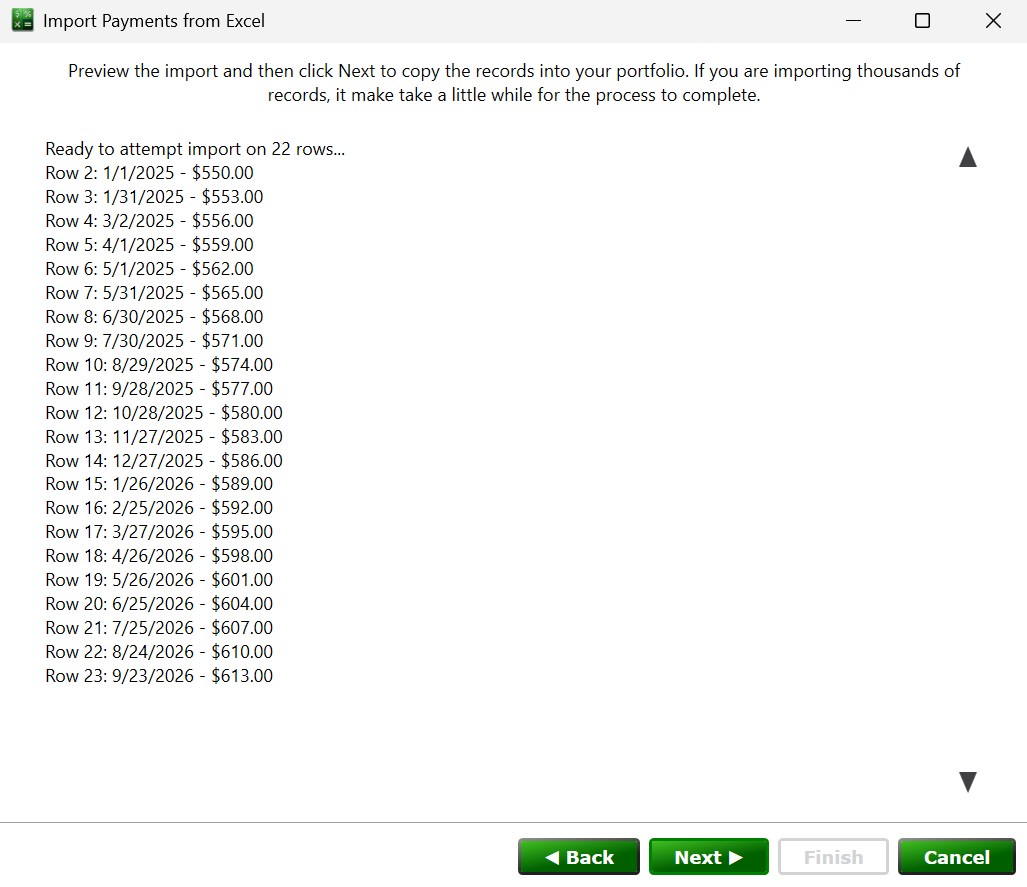Select the line 'Row 16: 2/25/2026 - $592.00'
Image resolution: width=1027 pixels, height=887 pixels.
pyautogui.click(x=159, y=508)
